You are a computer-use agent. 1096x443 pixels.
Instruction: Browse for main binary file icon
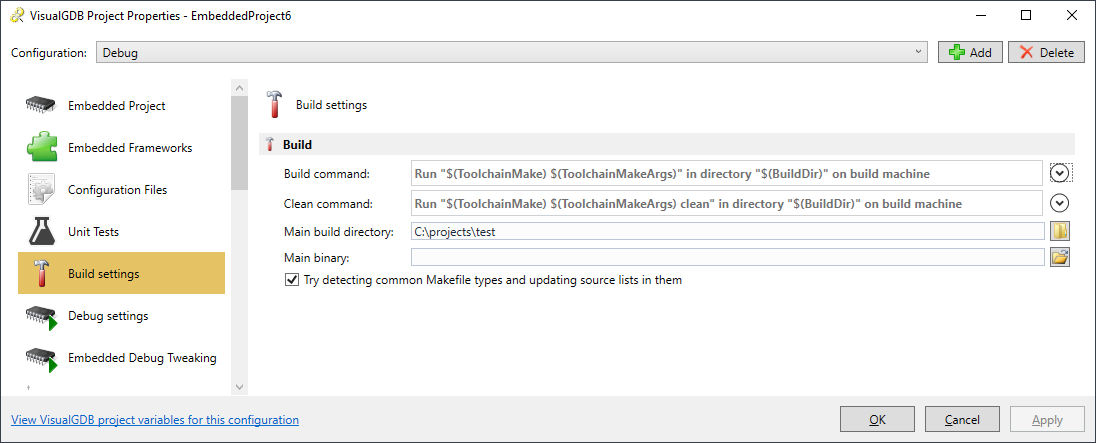(x=1060, y=258)
